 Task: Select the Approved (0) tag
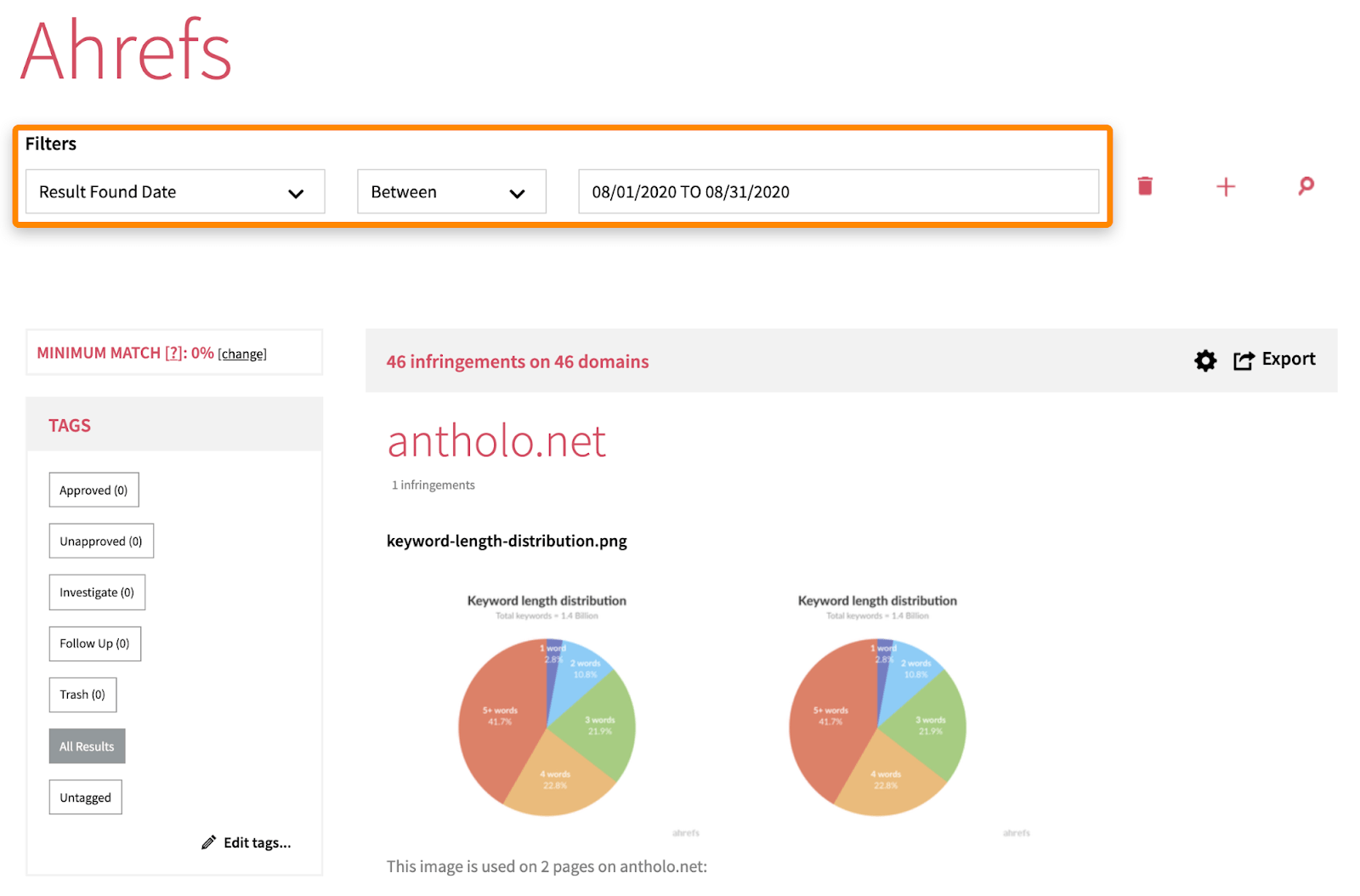click(93, 491)
